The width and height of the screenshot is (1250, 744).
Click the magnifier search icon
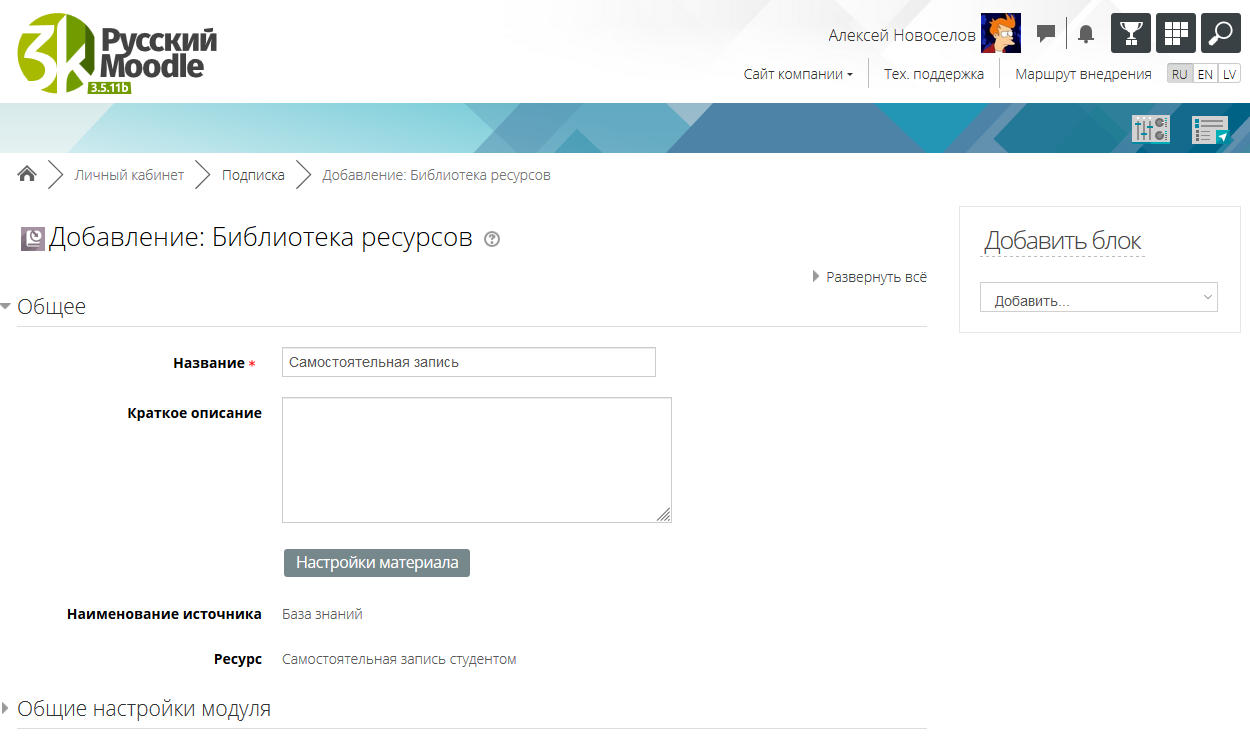(x=1220, y=33)
